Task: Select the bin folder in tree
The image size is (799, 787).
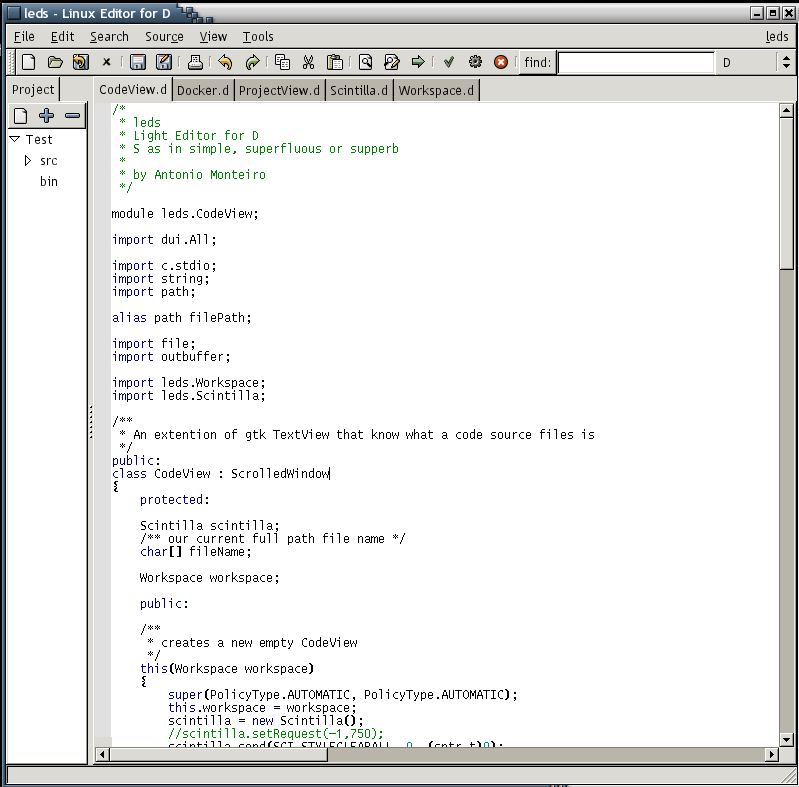Action: tap(49, 181)
